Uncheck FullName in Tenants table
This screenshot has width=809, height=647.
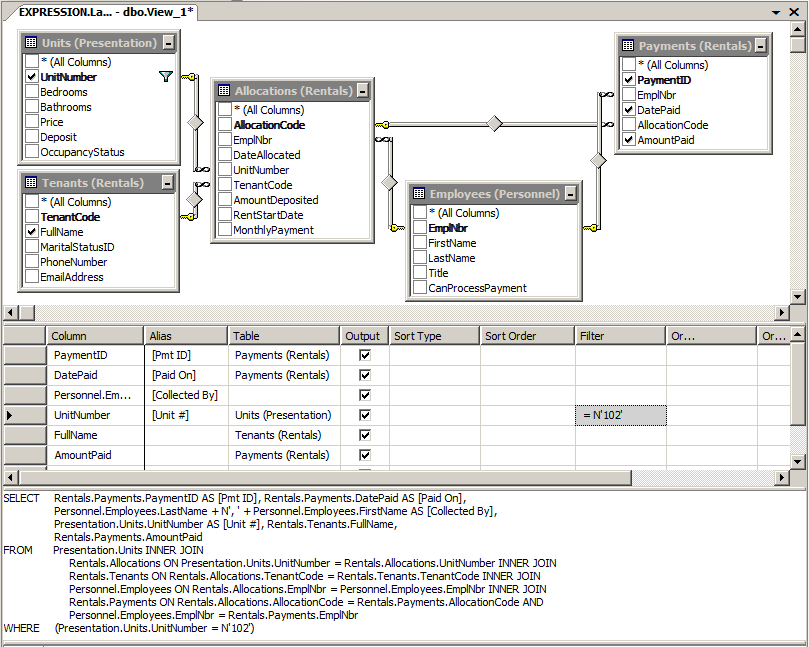tap(32, 232)
